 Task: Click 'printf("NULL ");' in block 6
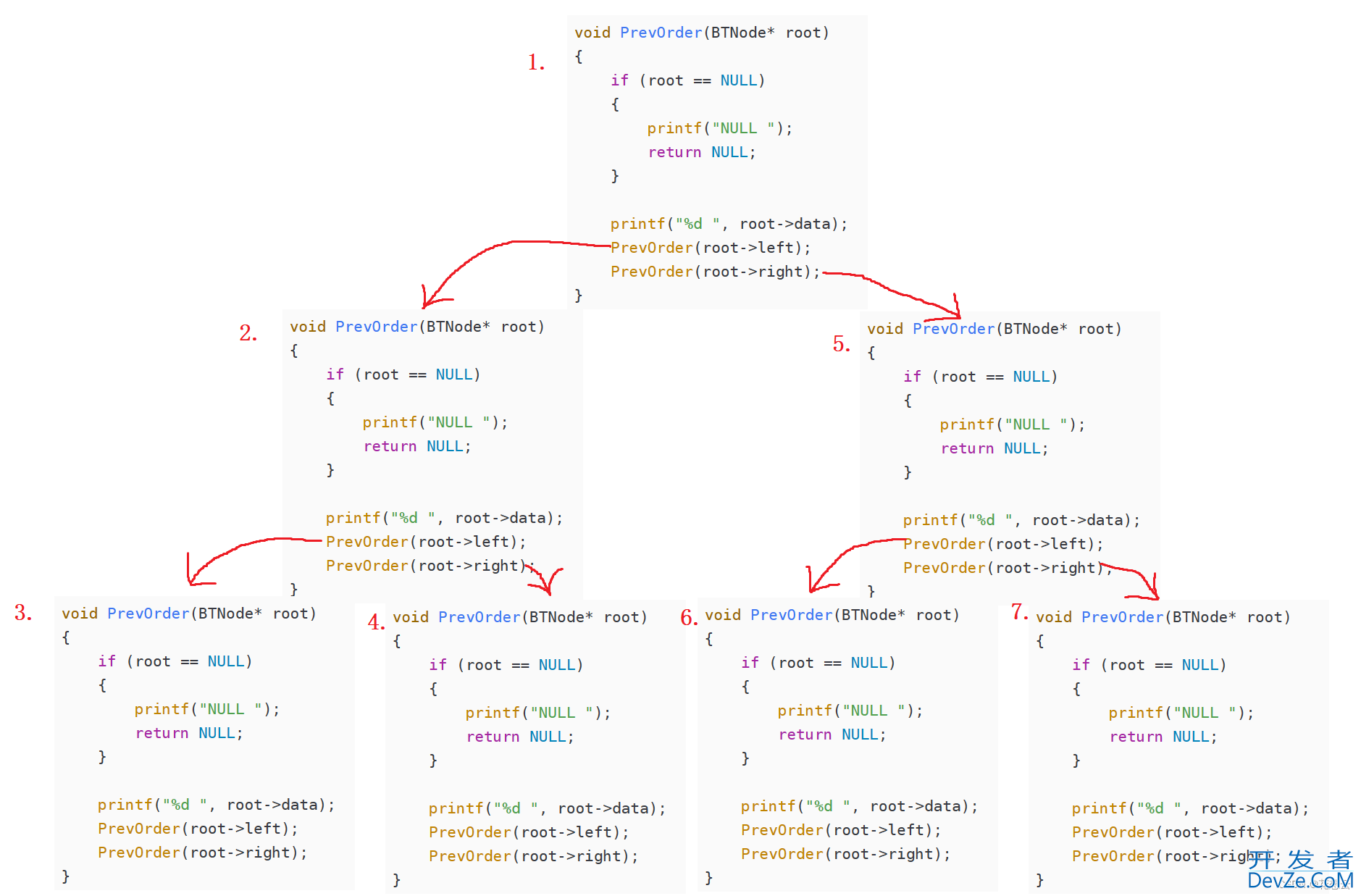pyautogui.click(x=850, y=711)
